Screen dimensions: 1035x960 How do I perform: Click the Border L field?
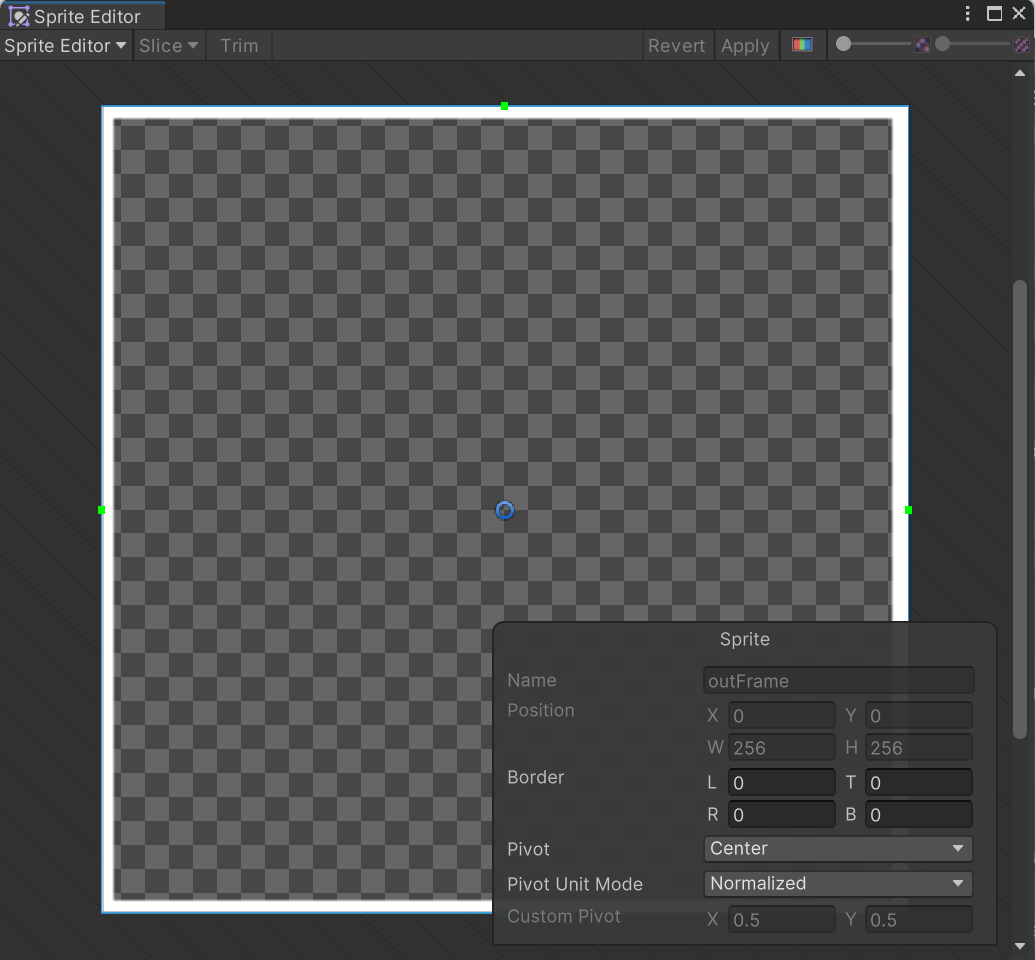click(x=782, y=782)
